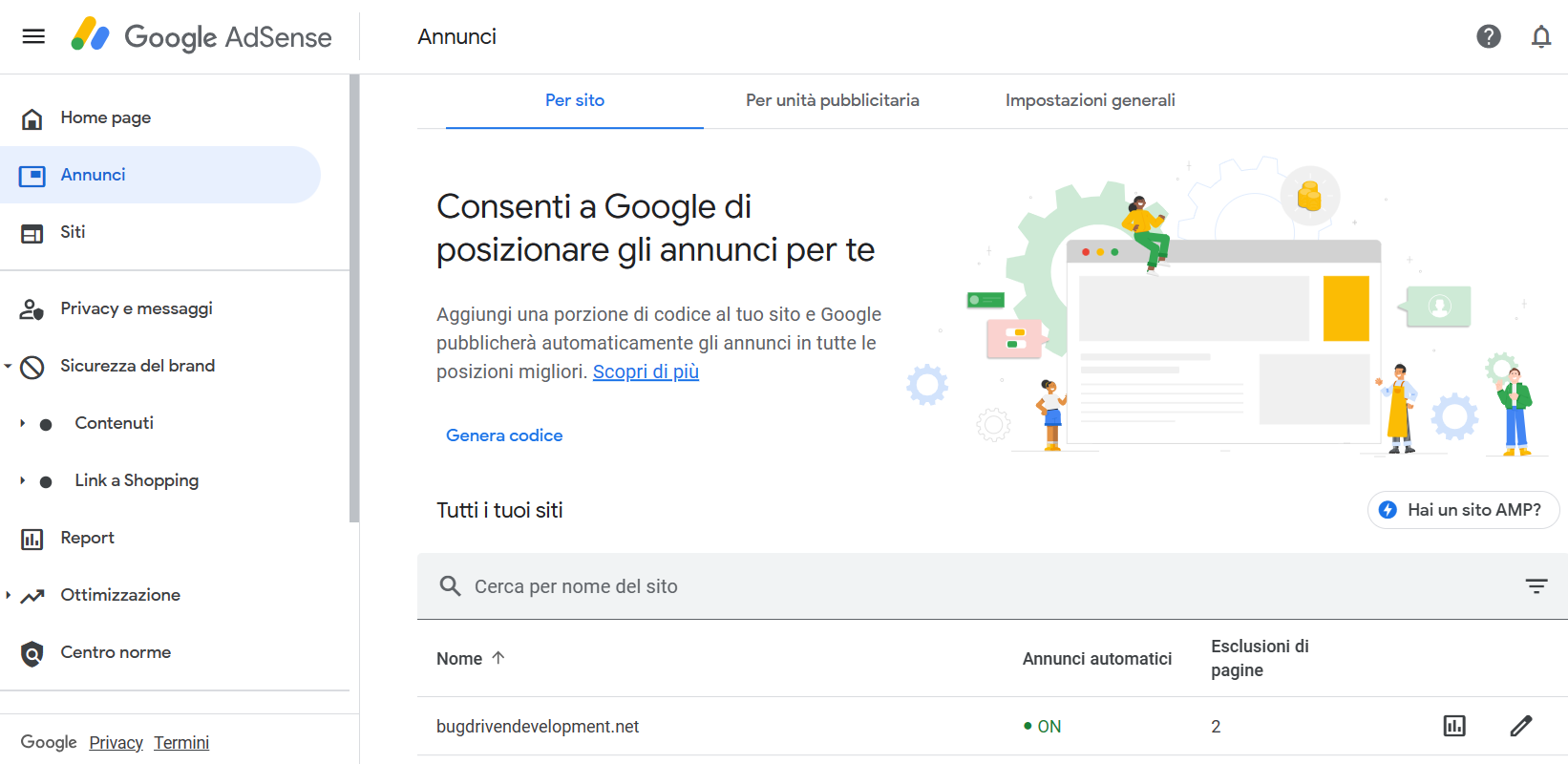The height and width of the screenshot is (764, 1568).
Task: View report icon for bugdrivendevelopment.net
Action: [x=1453, y=726]
